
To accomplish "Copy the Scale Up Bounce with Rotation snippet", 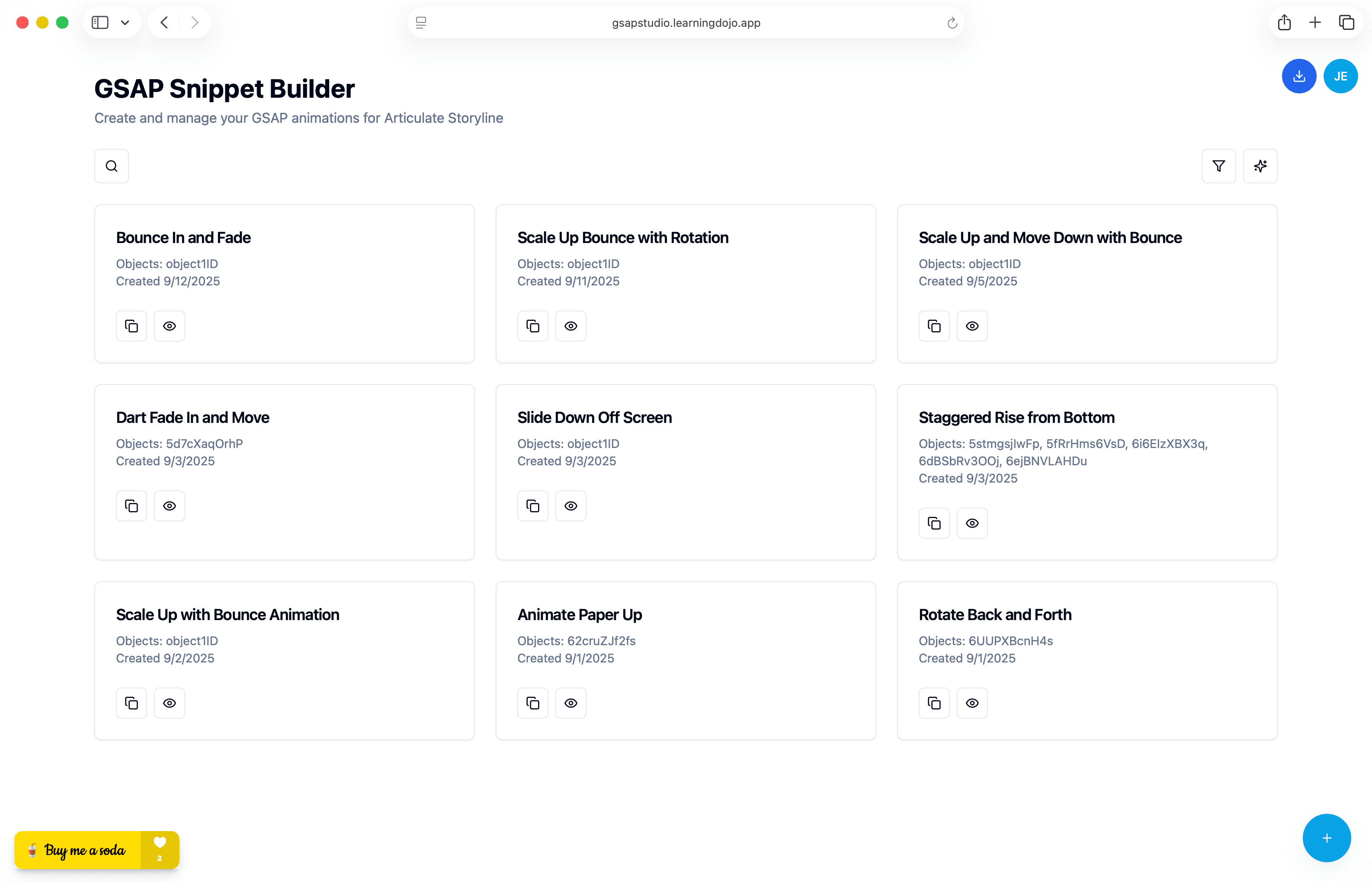I will click(532, 326).
